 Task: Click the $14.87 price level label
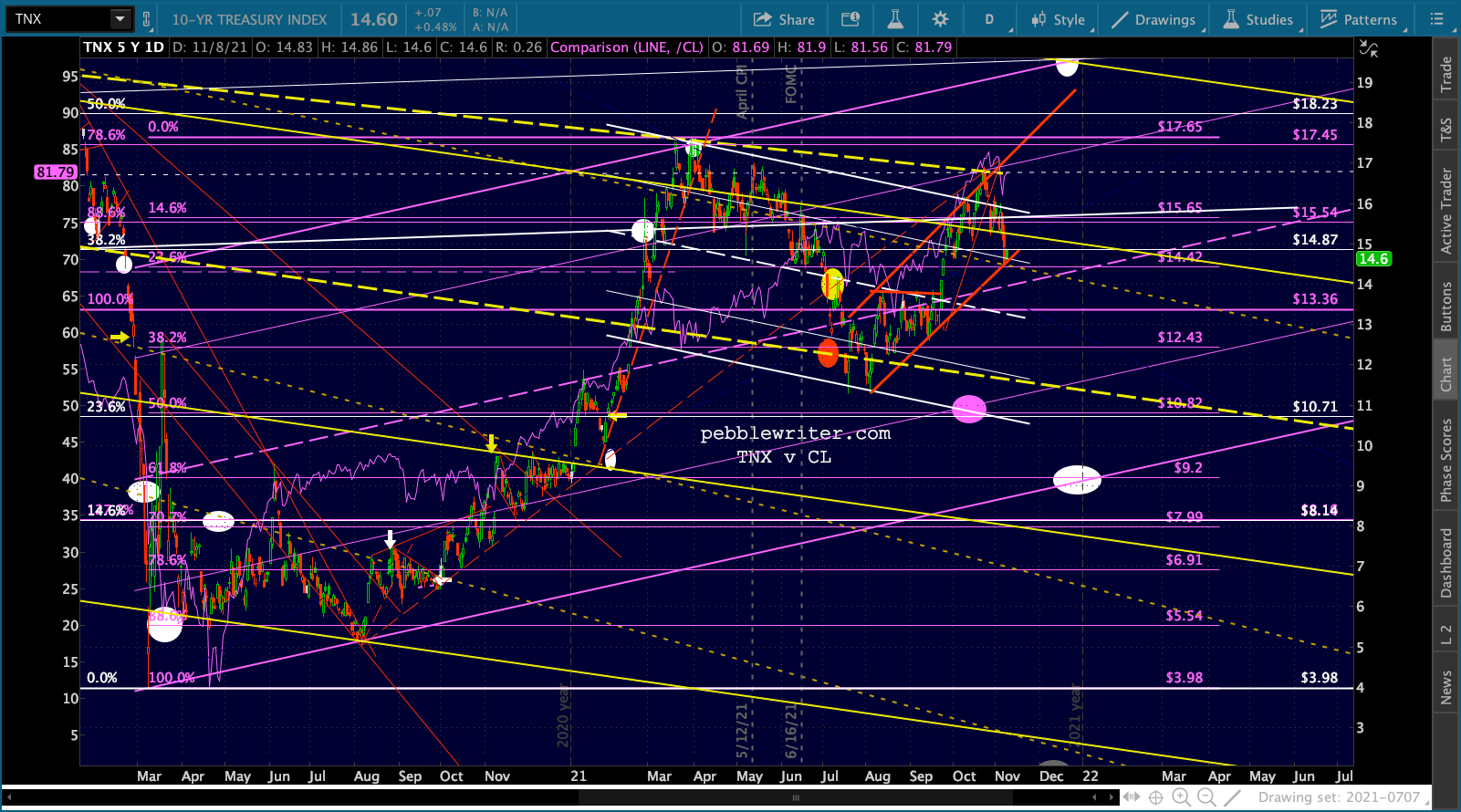click(1315, 240)
